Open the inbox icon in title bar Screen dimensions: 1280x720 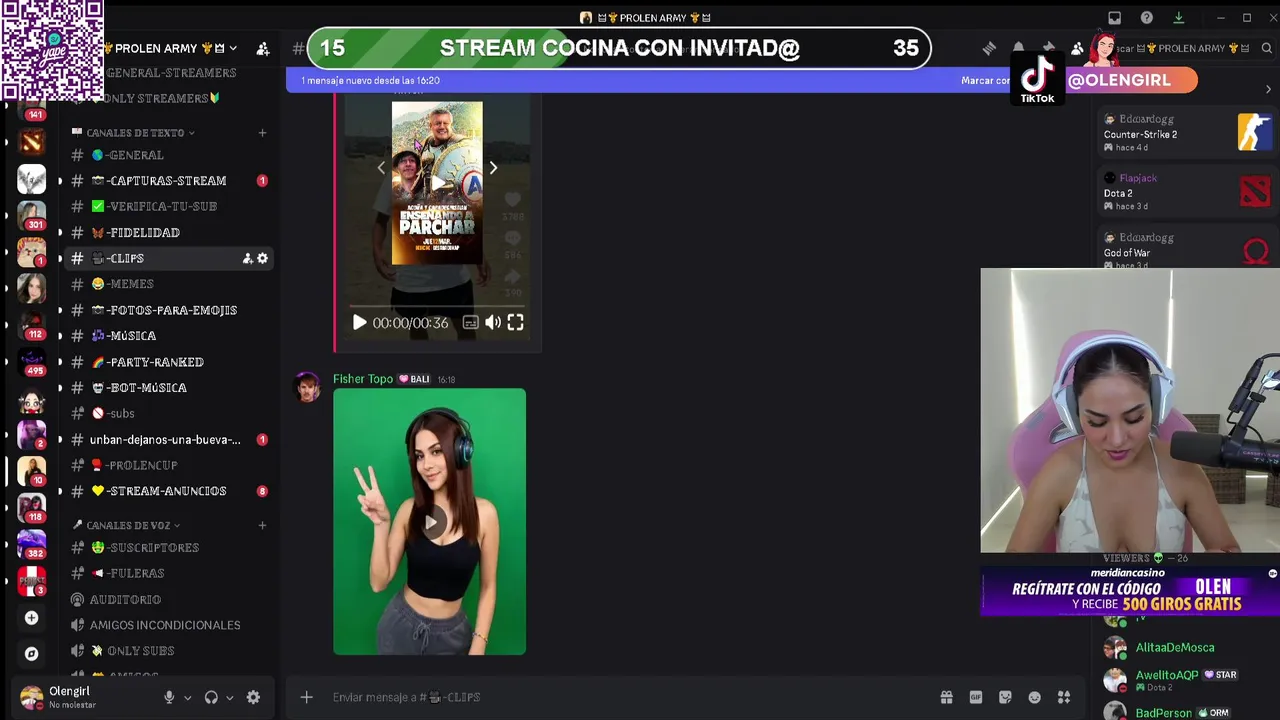pyautogui.click(x=1115, y=18)
